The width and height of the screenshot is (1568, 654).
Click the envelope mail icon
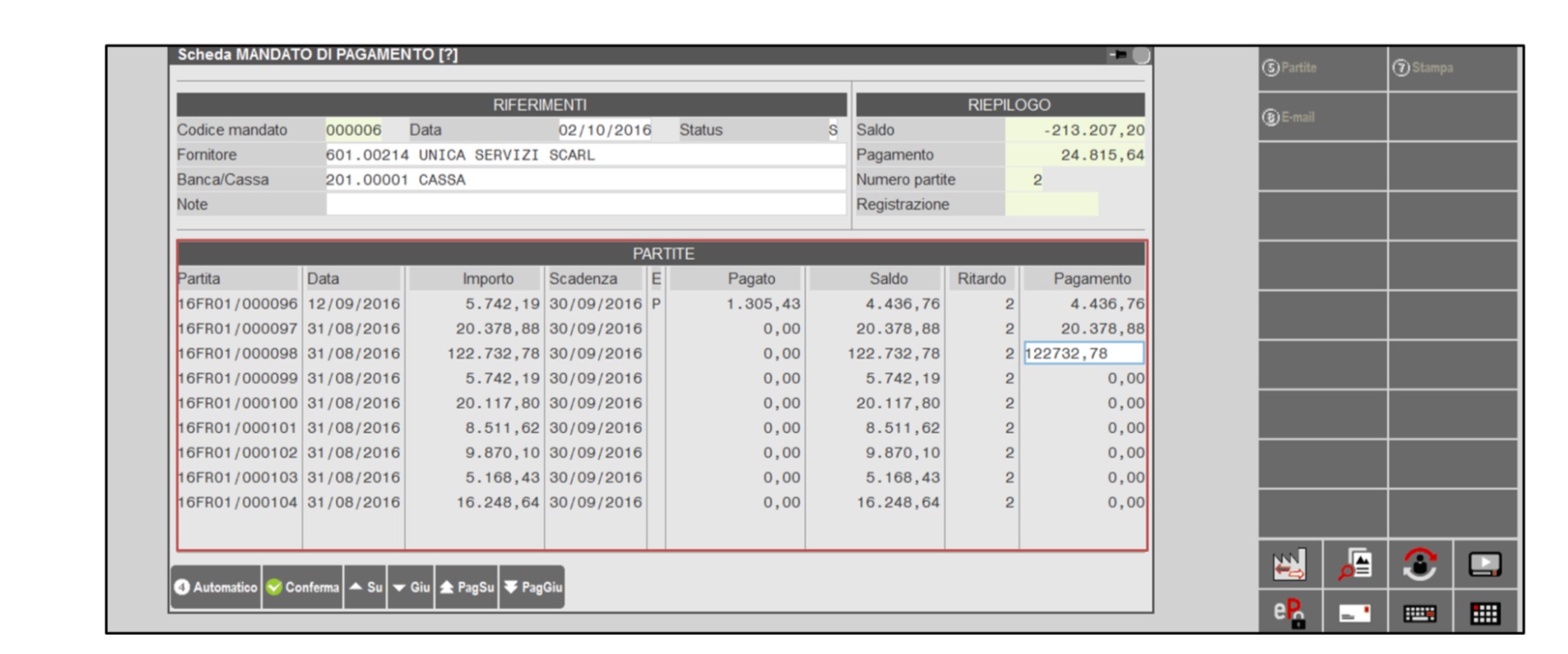1355,613
